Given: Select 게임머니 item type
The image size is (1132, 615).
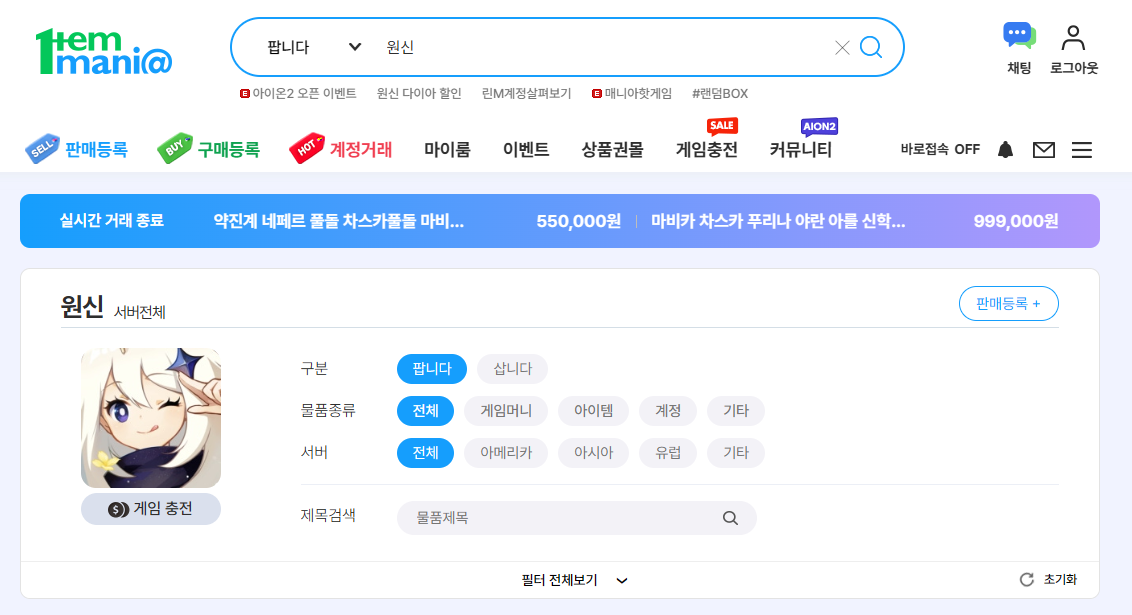Looking at the screenshot, I should click(x=506, y=411).
